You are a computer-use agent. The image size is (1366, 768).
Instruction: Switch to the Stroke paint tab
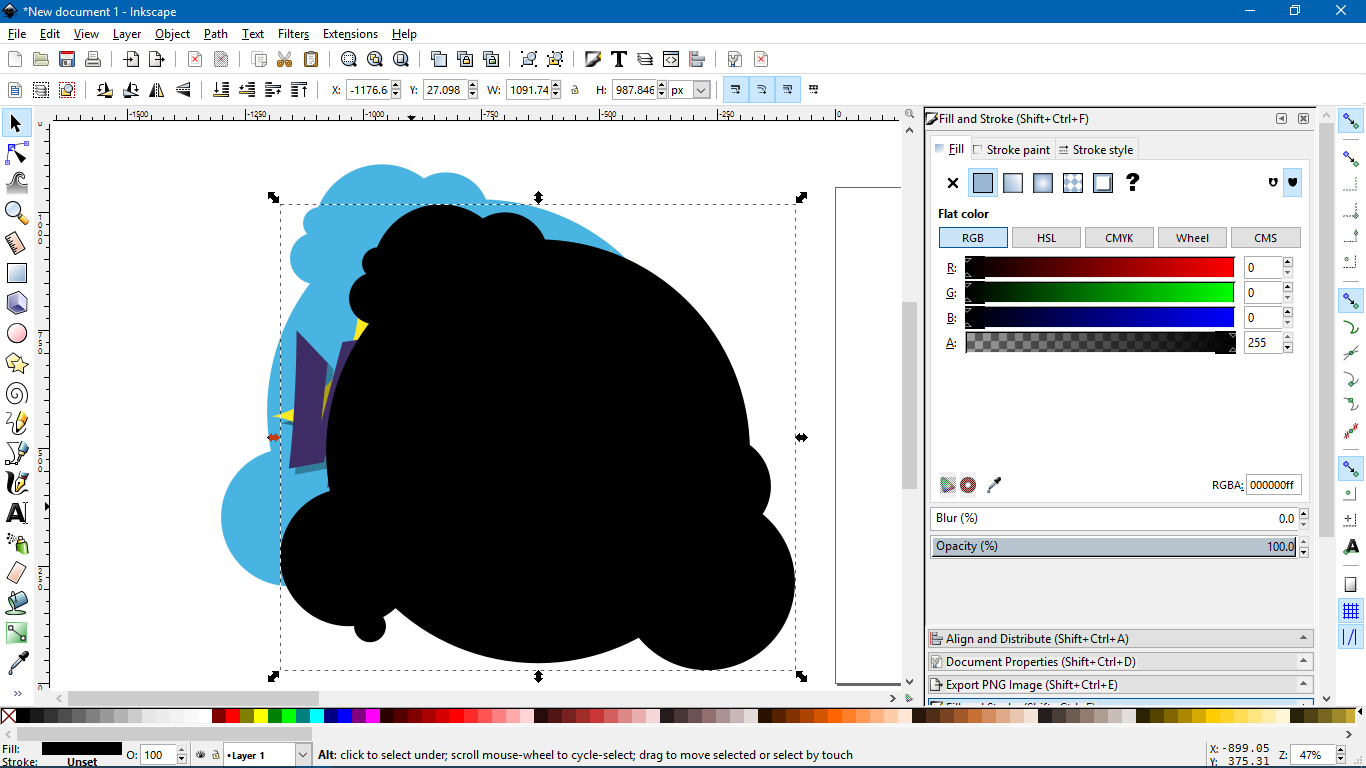pos(1012,149)
